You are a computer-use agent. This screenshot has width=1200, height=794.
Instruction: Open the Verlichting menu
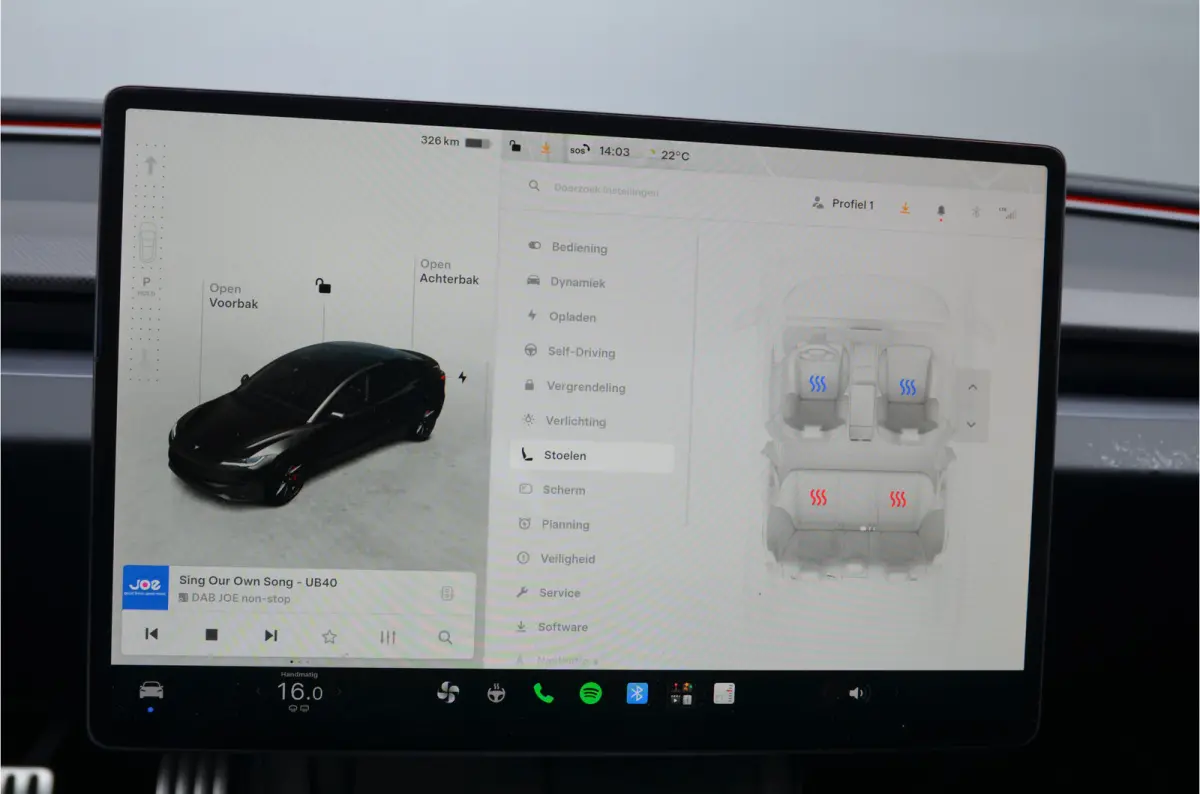click(x=564, y=421)
